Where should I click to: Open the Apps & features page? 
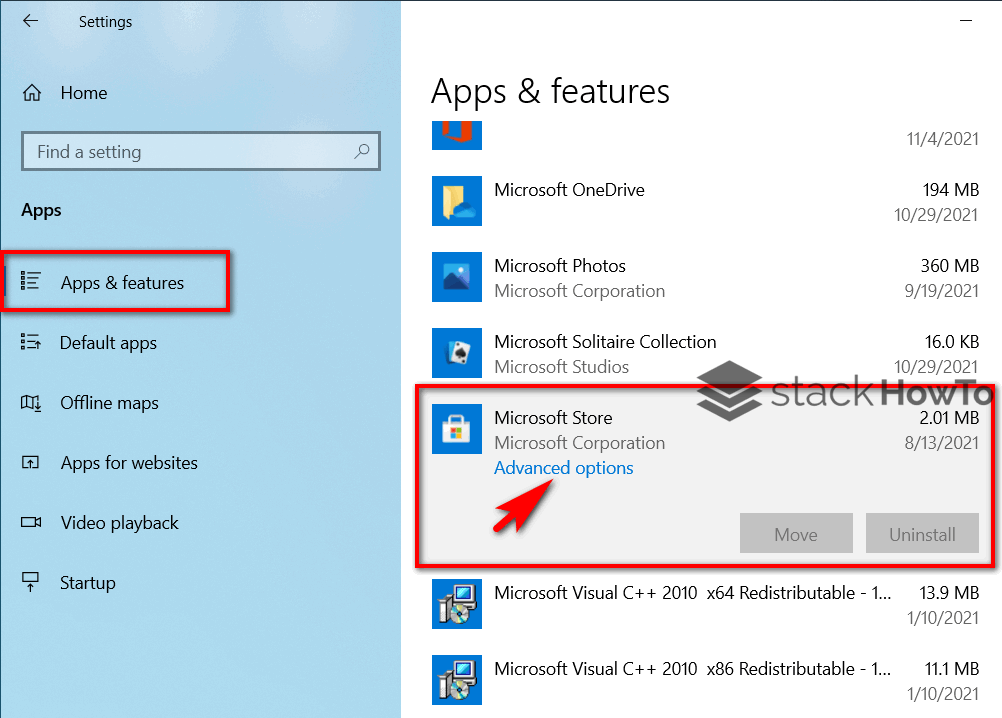tap(122, 282)
